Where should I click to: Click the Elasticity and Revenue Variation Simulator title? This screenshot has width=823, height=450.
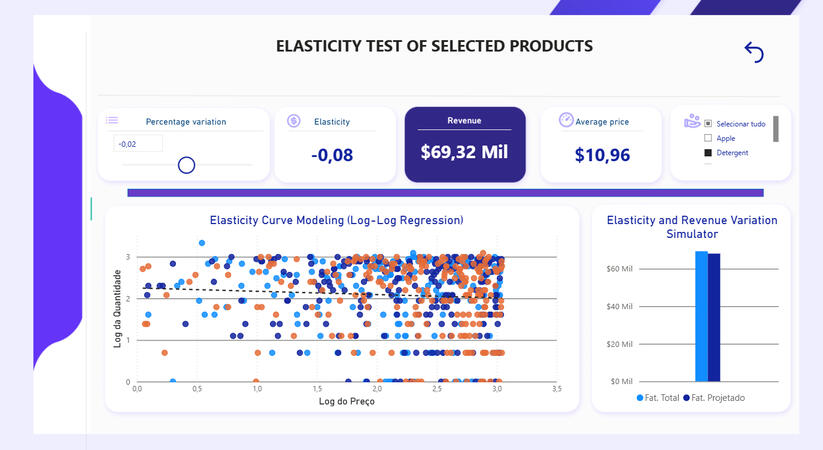[691, 226]
